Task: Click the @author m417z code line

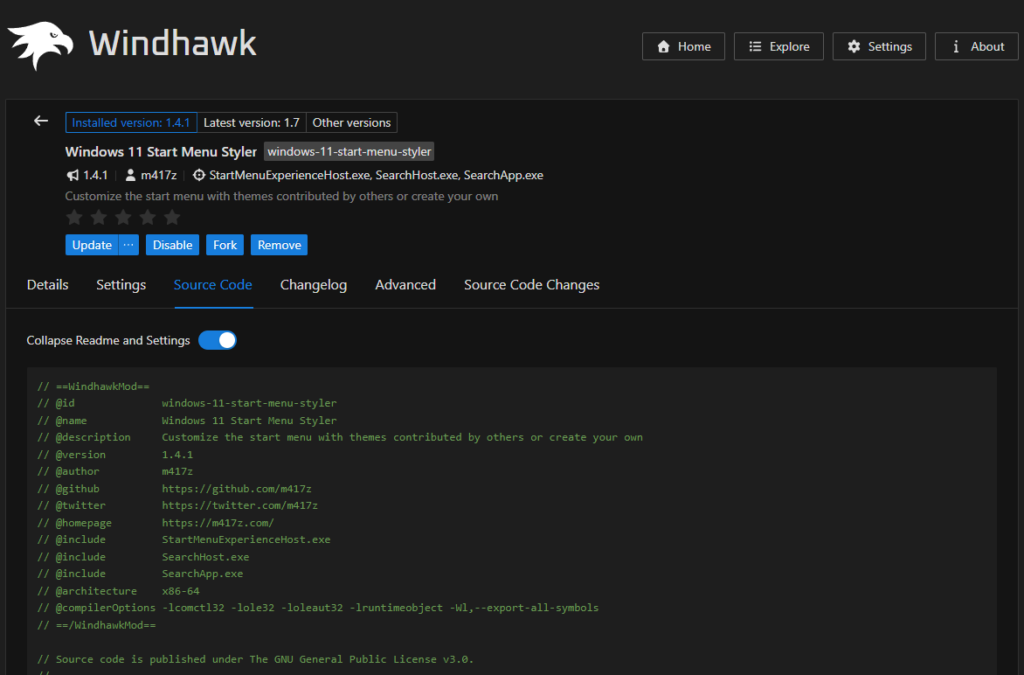Action: click(115, 471)
